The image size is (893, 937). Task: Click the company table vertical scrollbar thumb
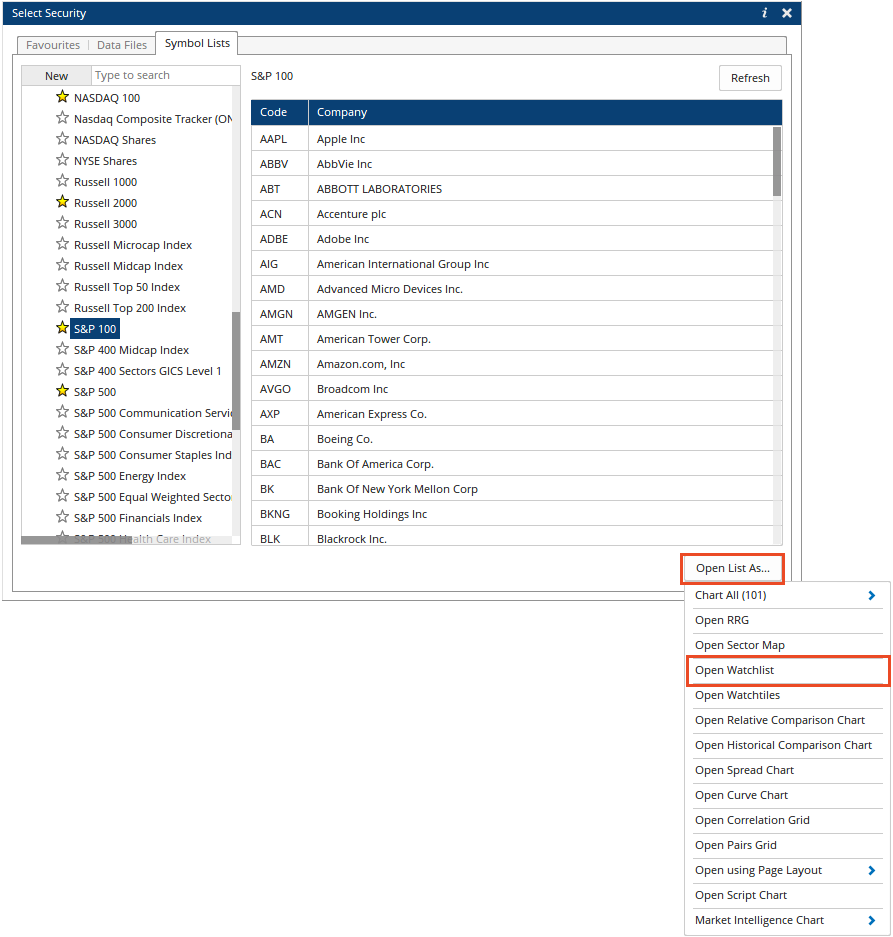click(x=776, y=161)
